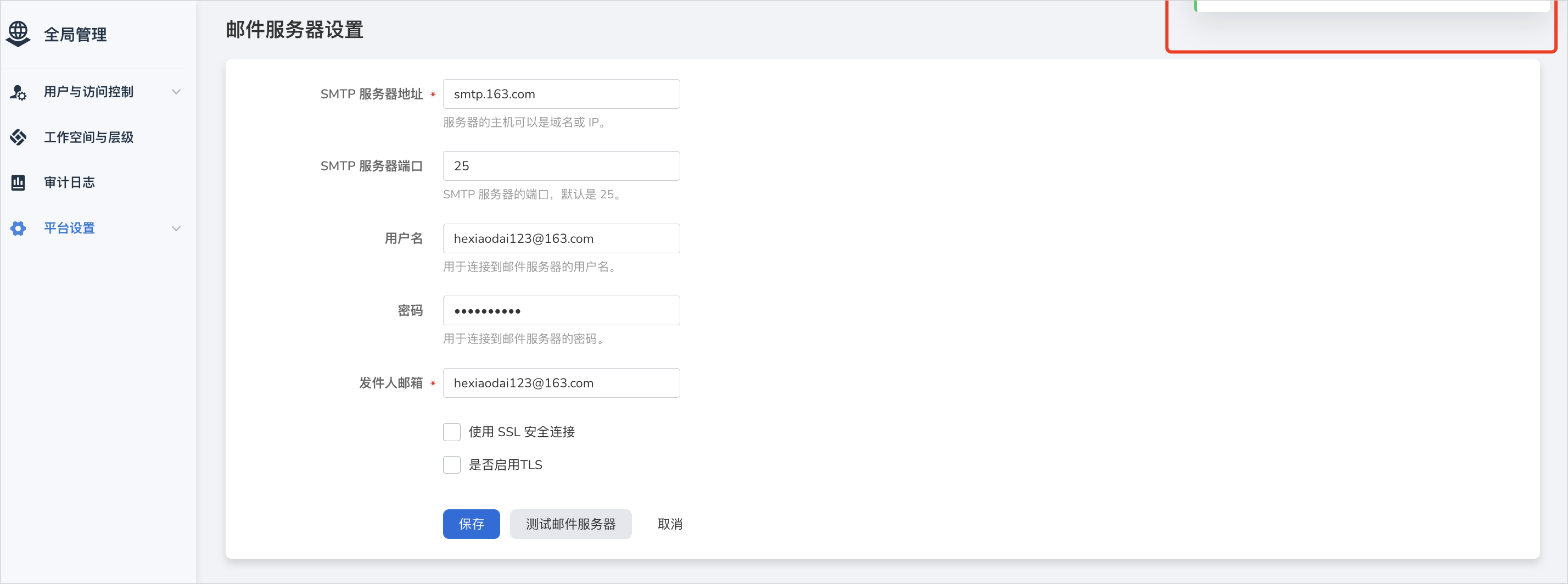Click the 测试邮件服务器 button
This screenshot has height=584, width=1568.
click(x=570, y=524)
